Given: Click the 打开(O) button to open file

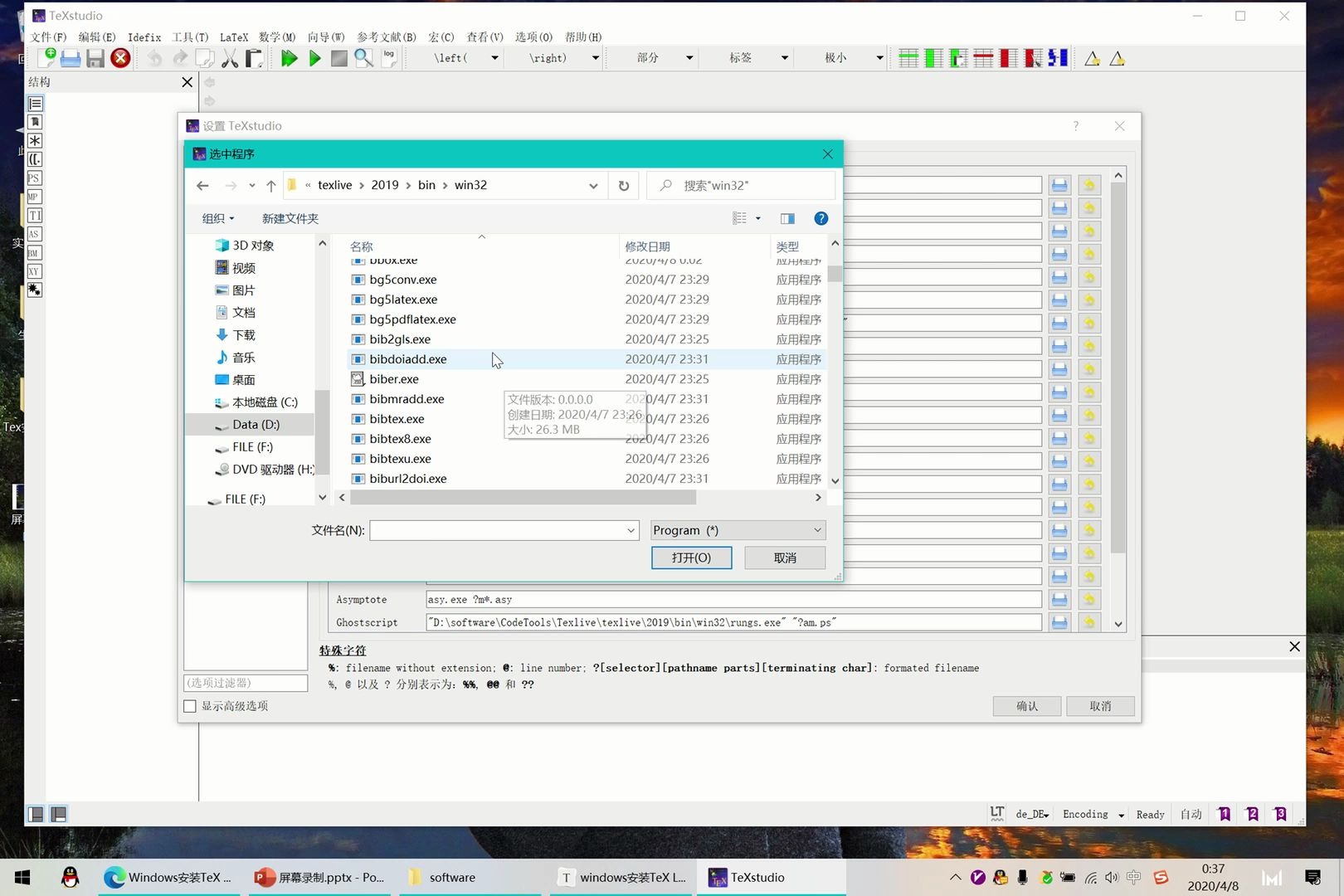Looking at the screenshot, I should tap(691, 558).
